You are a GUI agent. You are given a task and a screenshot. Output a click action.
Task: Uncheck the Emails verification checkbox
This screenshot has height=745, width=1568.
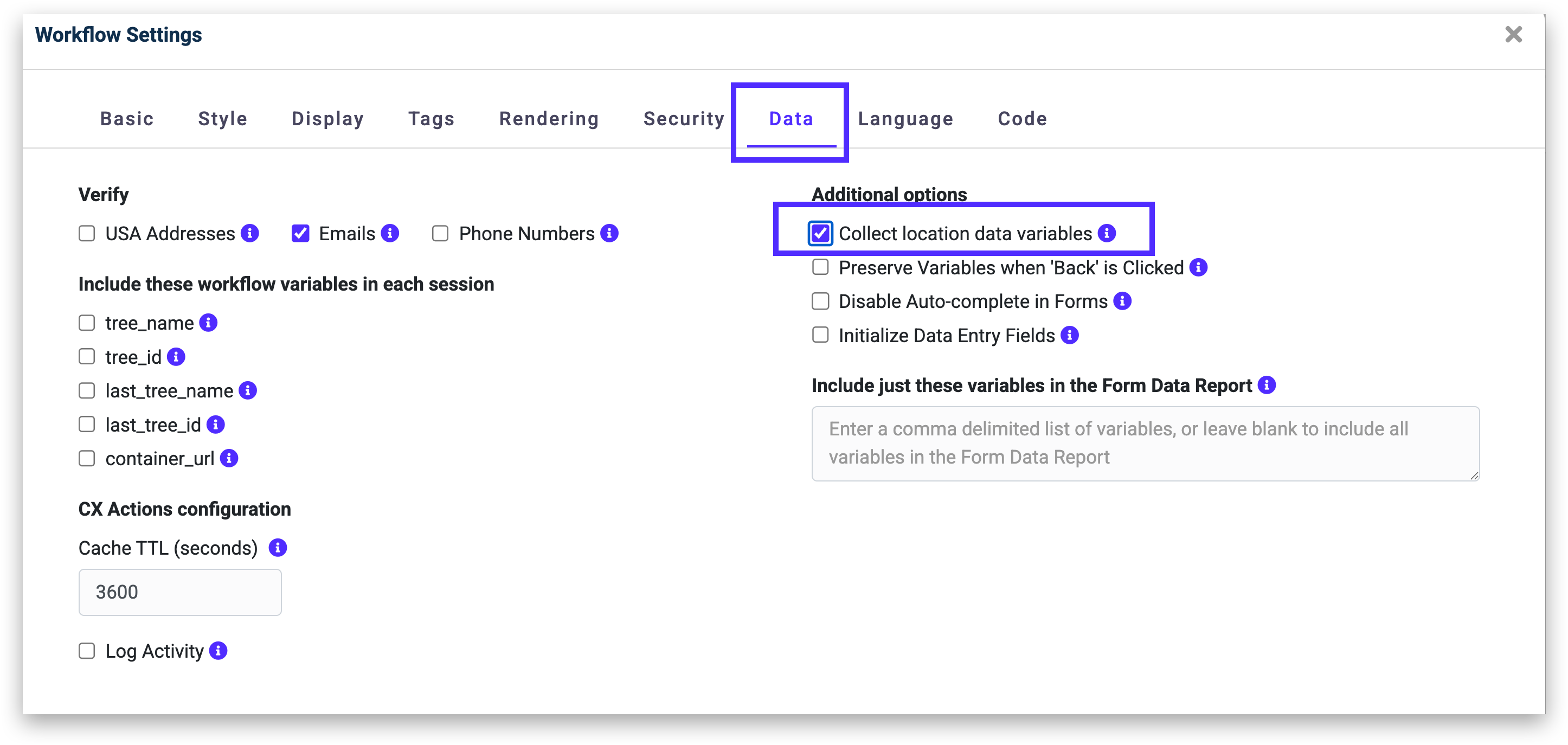coord(301,234)
